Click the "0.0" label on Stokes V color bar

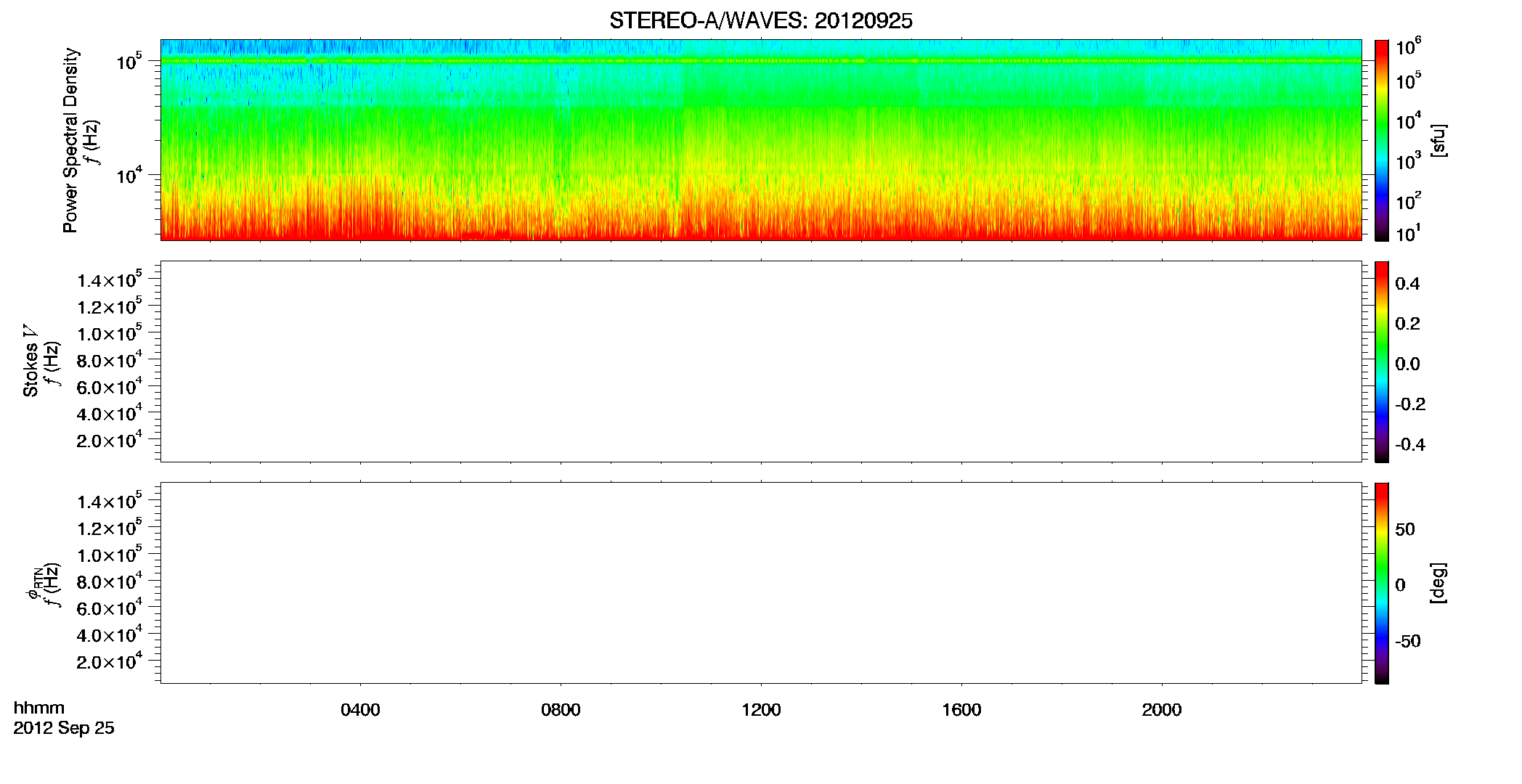click(x=1407, y=364)
